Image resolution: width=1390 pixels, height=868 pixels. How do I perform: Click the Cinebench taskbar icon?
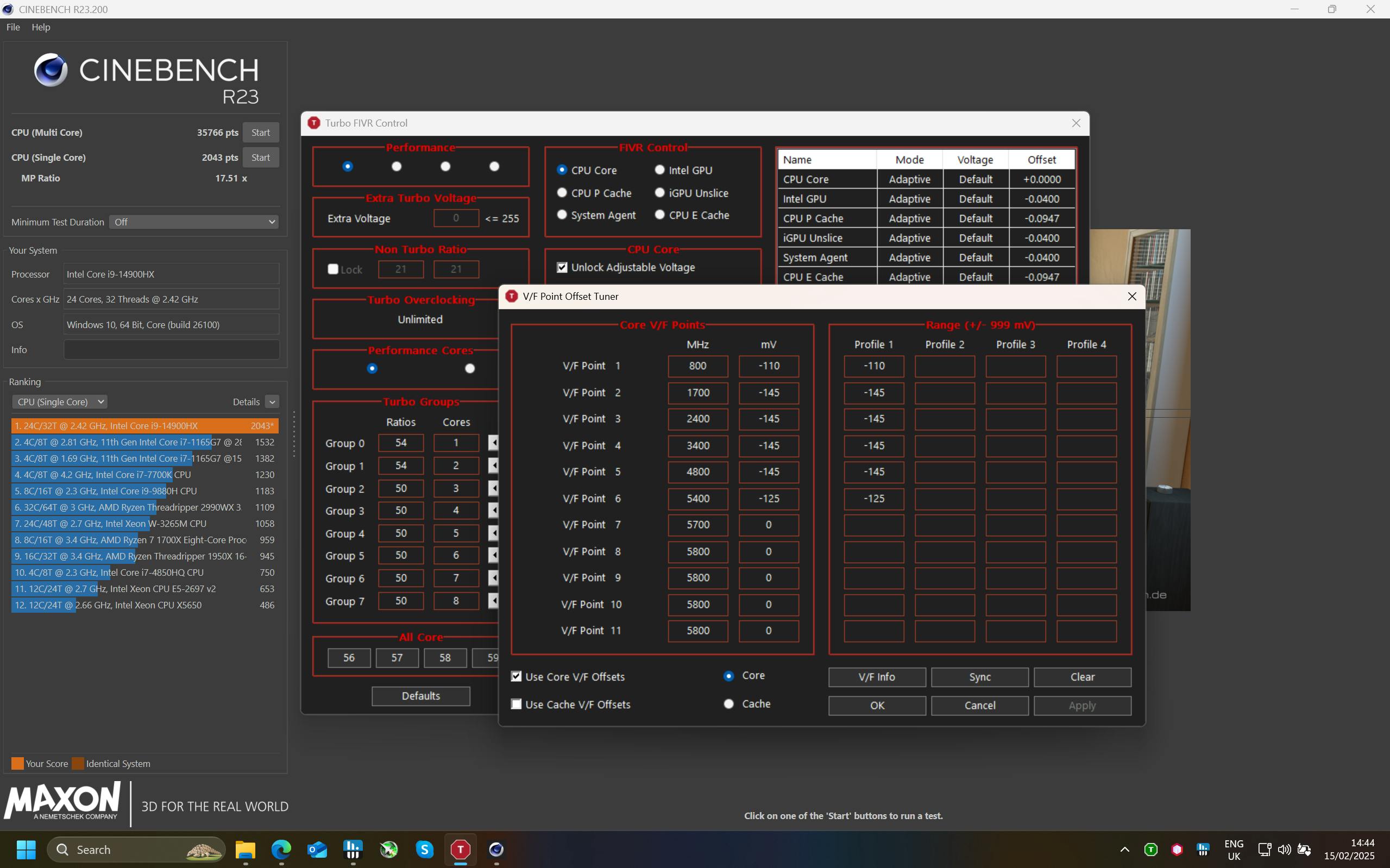tap(496, 849)
